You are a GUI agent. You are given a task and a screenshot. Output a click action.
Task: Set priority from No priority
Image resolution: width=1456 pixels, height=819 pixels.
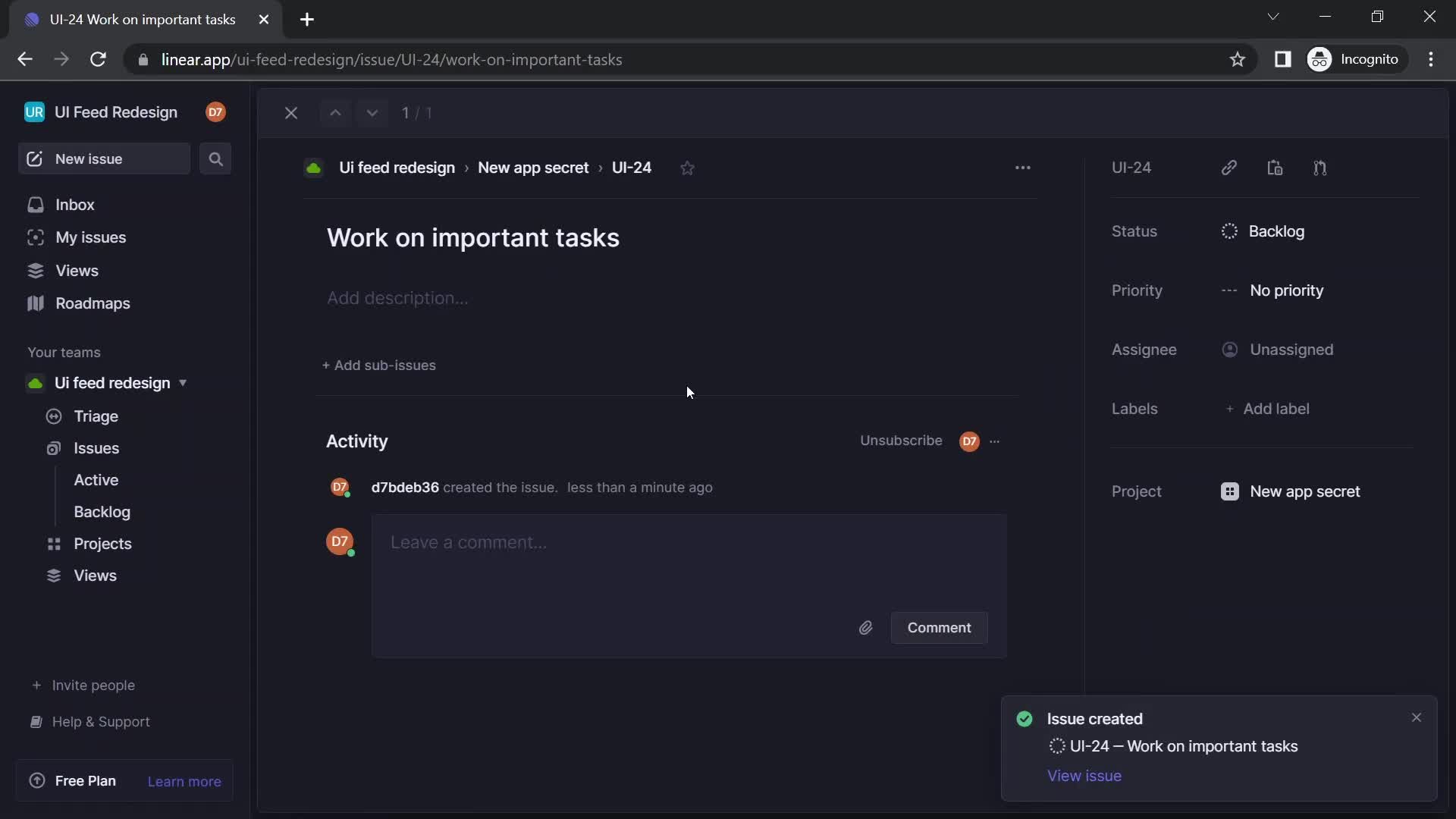coord(1272,290)
